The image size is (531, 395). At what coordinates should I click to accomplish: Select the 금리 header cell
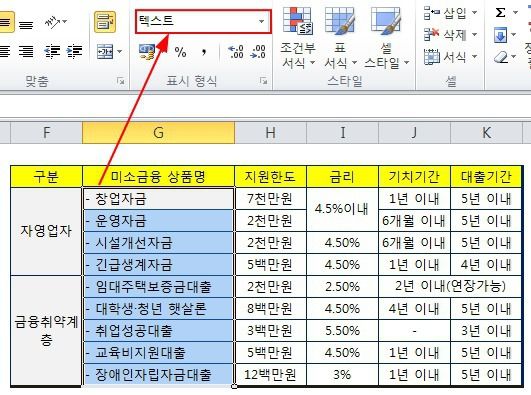[x=342, y=177]
